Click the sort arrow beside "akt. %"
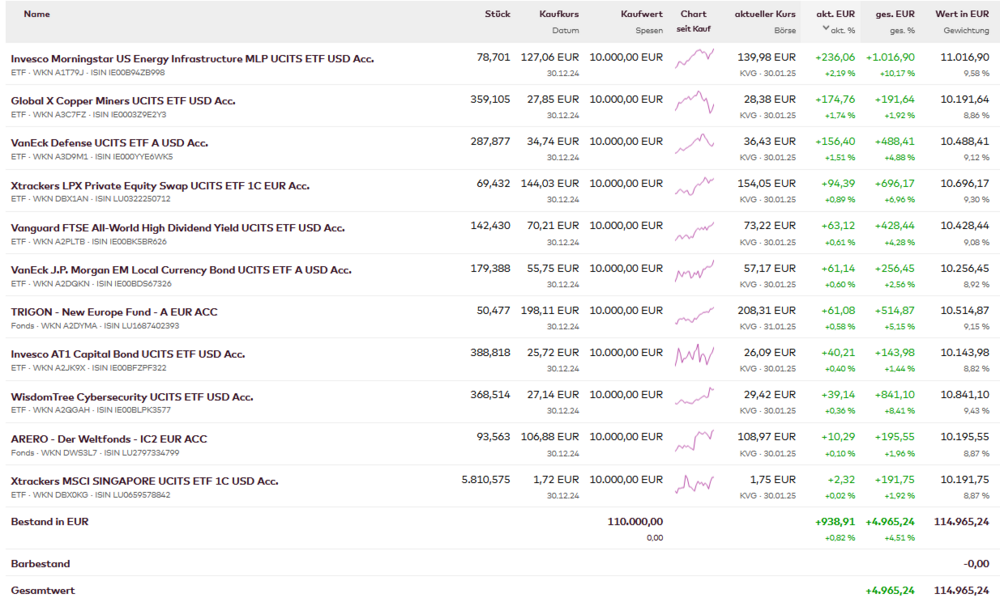This screenshot has width=1000, height=602. (x=825, y=29)
